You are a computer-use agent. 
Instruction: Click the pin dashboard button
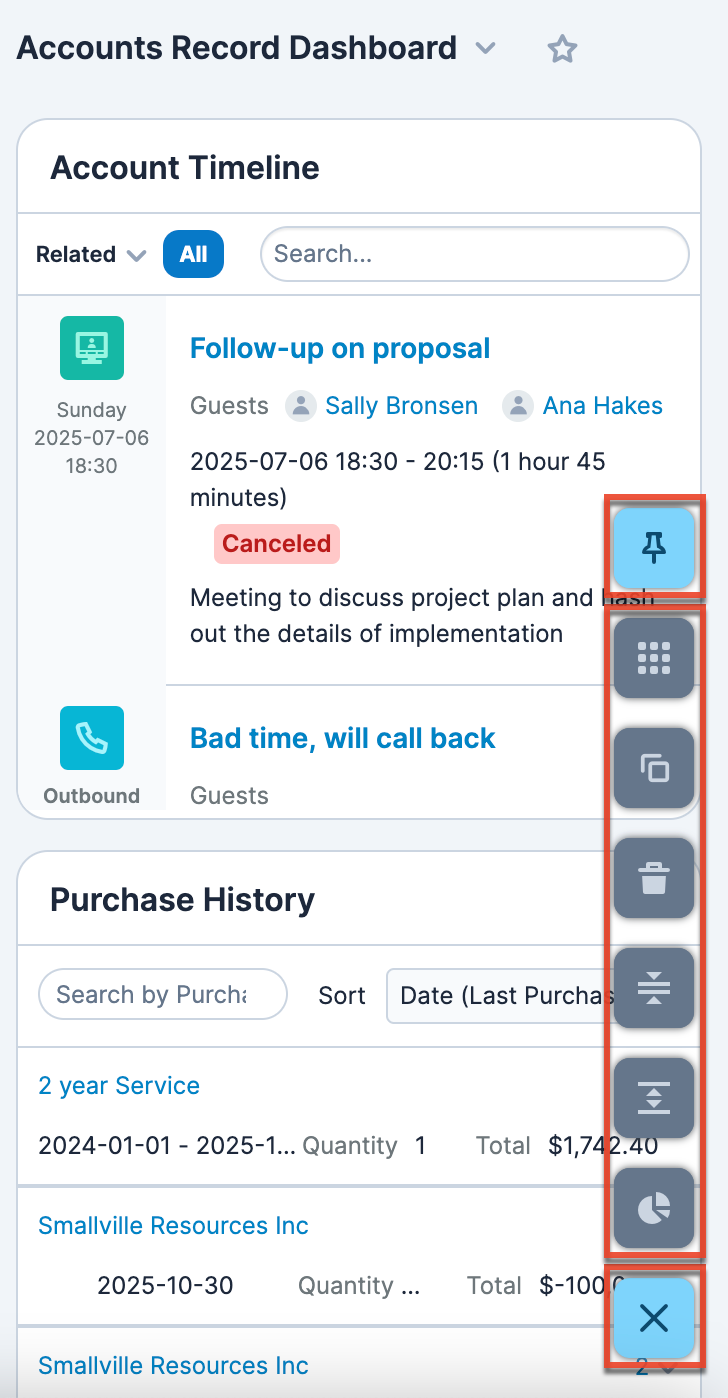pyautogui.click(x=653, y=547)
